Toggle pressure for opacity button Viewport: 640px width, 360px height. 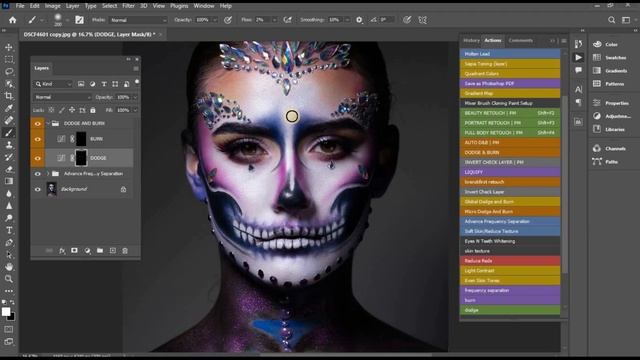(228, 20)
